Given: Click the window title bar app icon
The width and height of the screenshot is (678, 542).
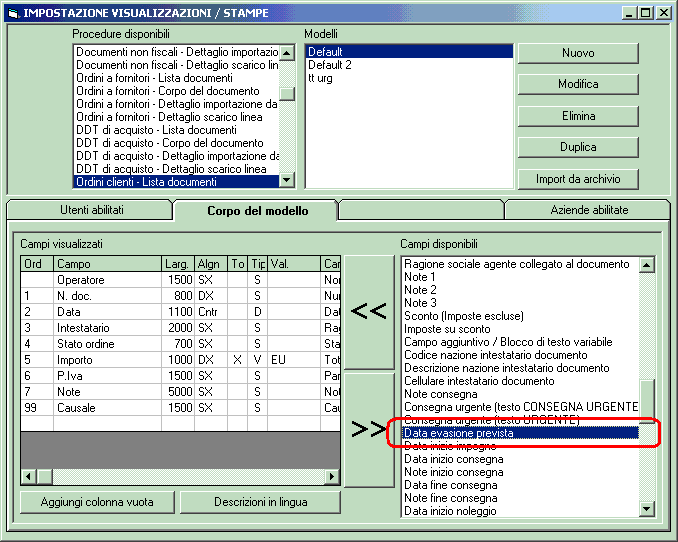Looking at the screenshot, I should [12, 12].
